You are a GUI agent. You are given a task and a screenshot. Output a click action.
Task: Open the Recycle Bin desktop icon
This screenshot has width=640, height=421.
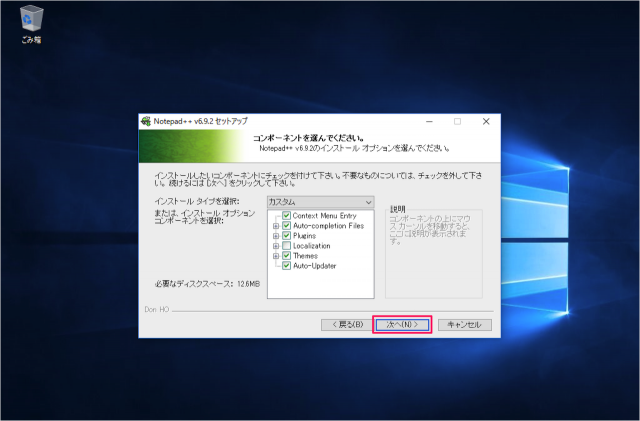(x=31, y=24)
